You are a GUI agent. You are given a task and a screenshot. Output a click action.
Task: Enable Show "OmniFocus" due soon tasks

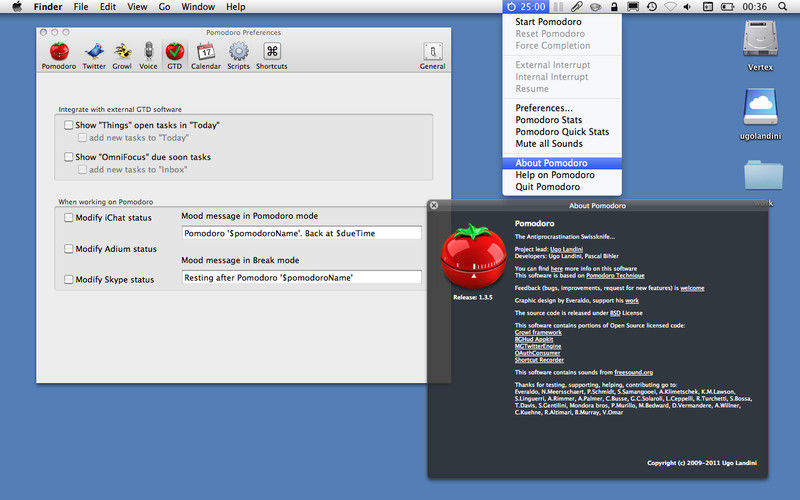[68, 157]
